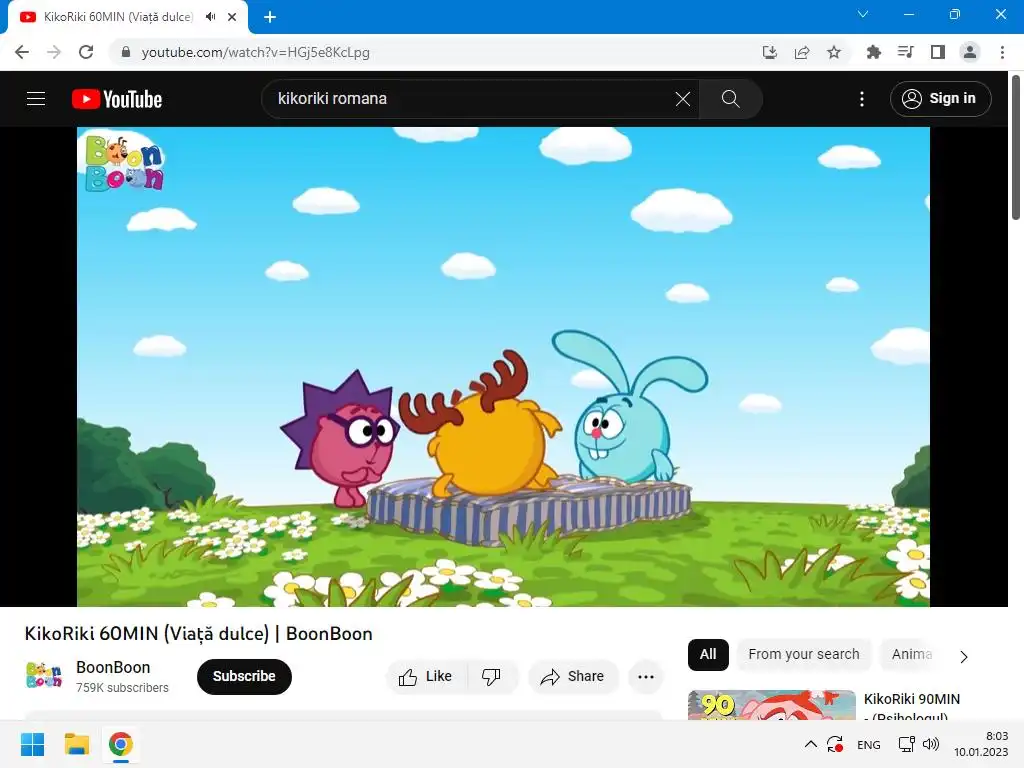Select the Anima chip

(x=912, y=654)
